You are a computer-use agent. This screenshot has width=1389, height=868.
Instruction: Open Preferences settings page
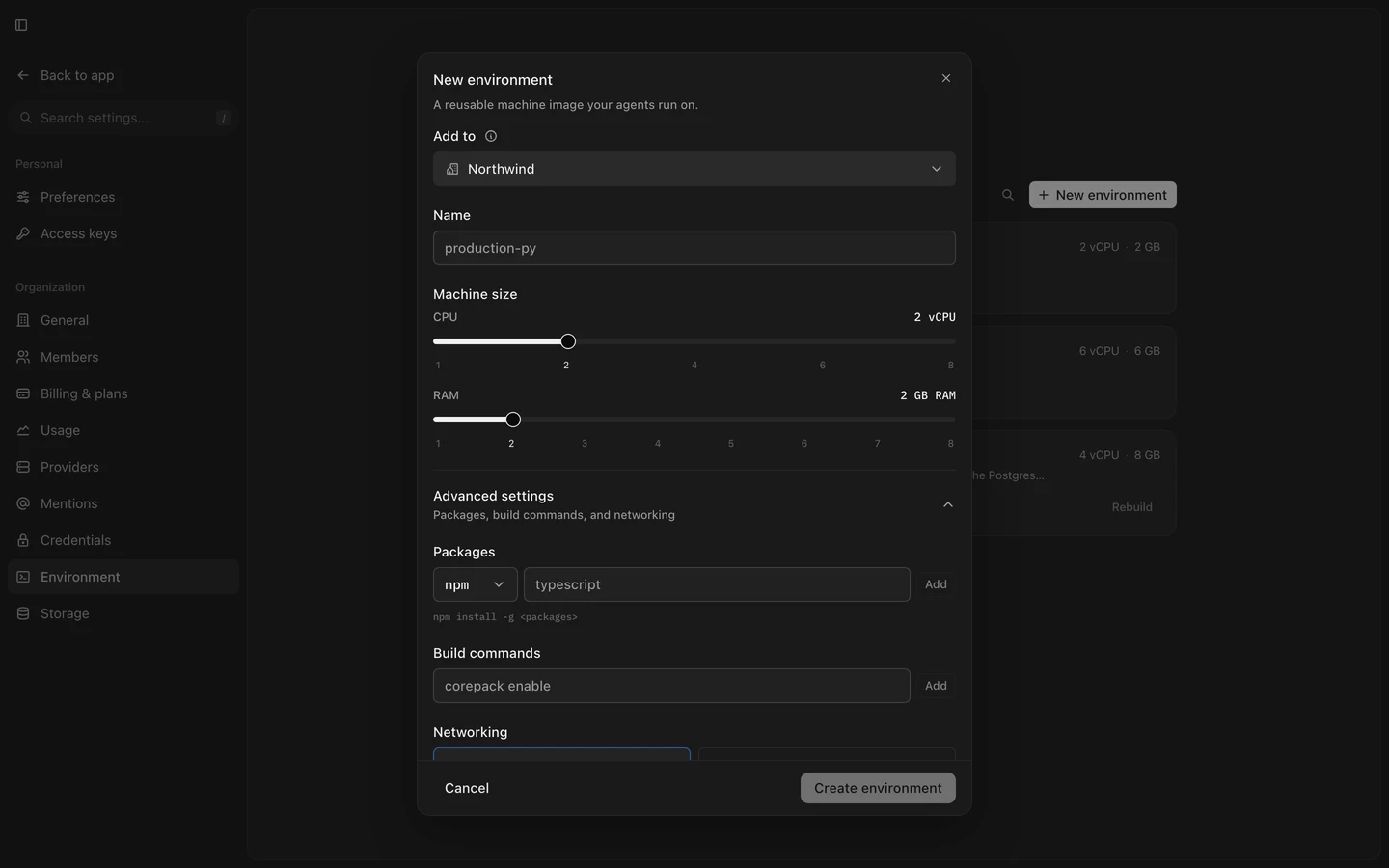coord(123,197)
